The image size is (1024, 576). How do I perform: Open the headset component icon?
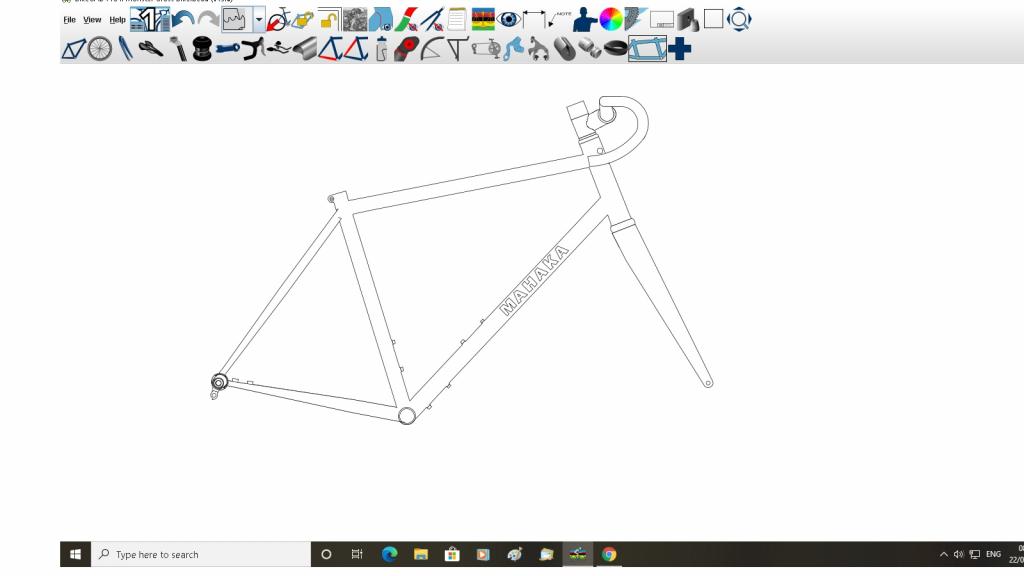(201, 48)
